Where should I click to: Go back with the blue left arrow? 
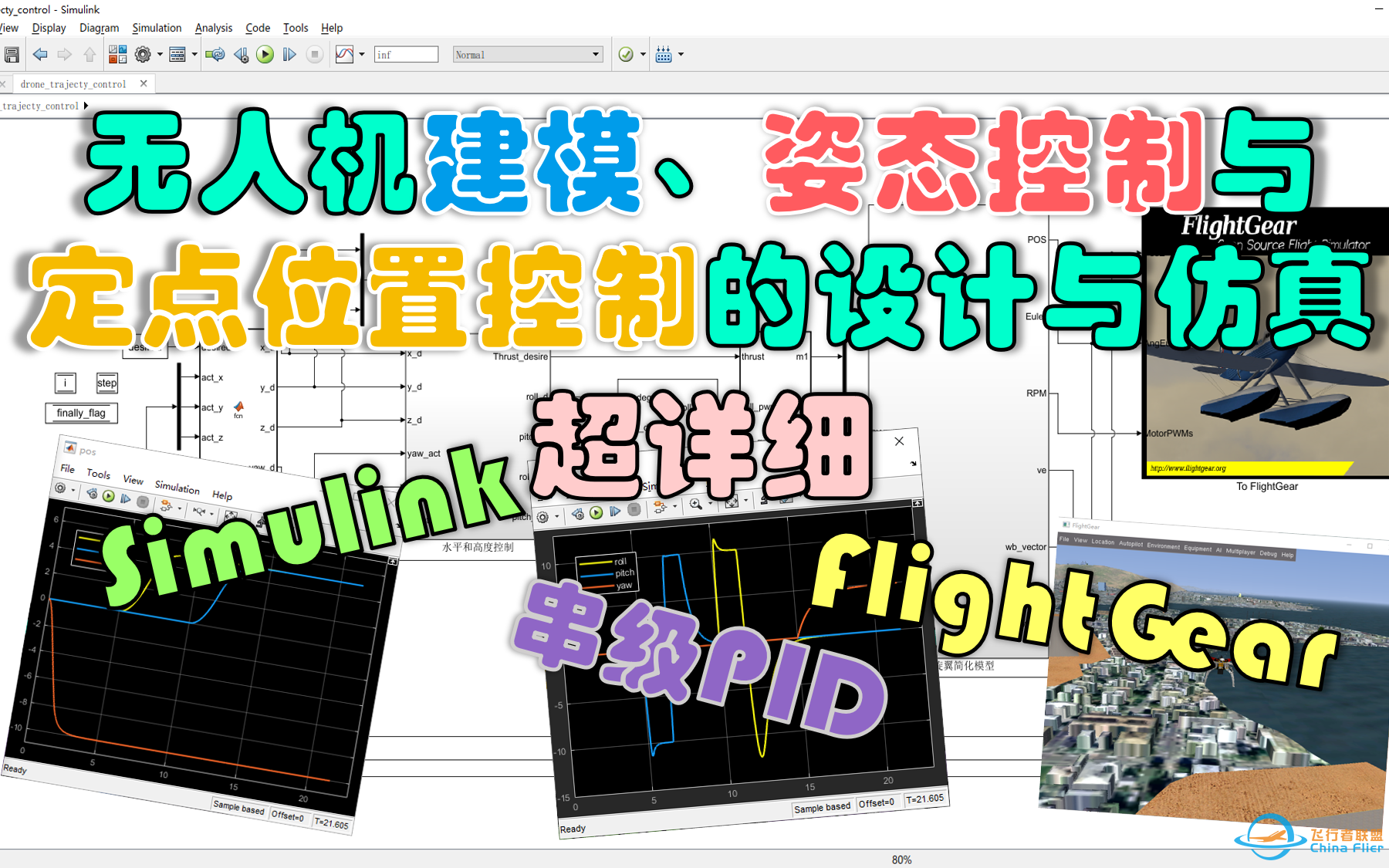click(x=40, y=55)
